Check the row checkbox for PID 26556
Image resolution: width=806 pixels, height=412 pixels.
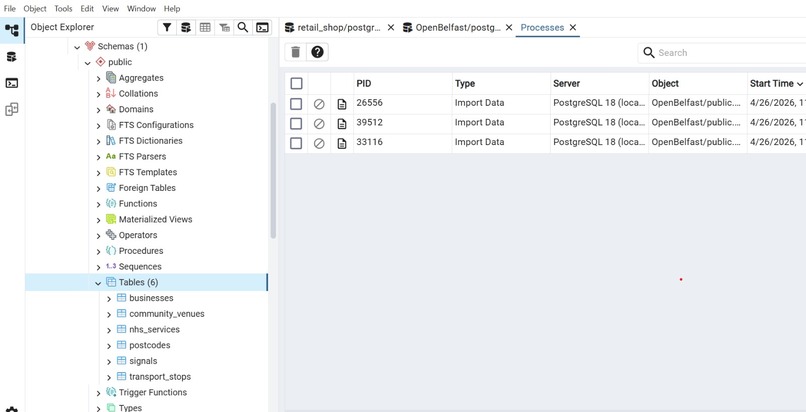tap(296, 104)
